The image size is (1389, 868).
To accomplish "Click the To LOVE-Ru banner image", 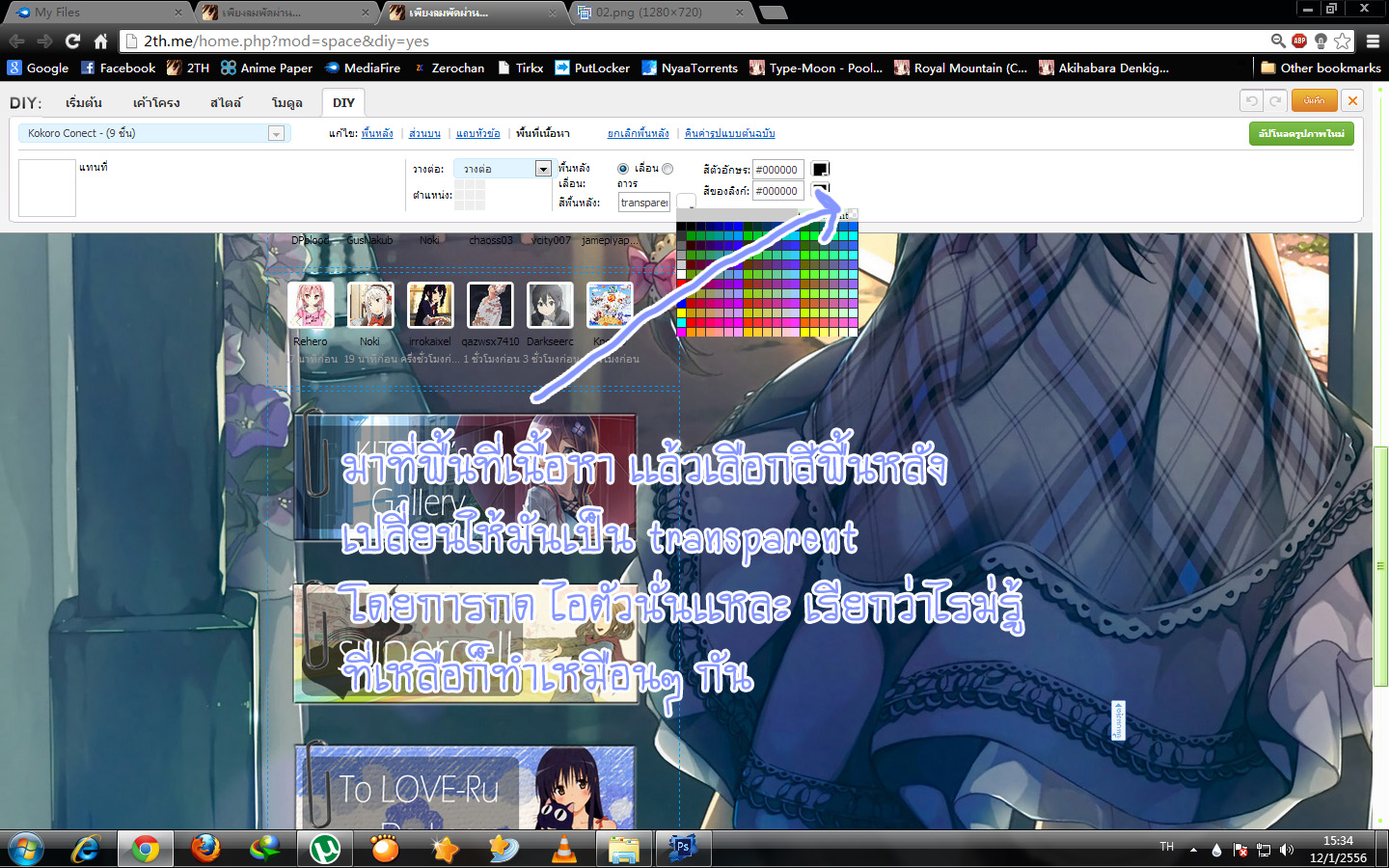I will [x=465, y=787].
